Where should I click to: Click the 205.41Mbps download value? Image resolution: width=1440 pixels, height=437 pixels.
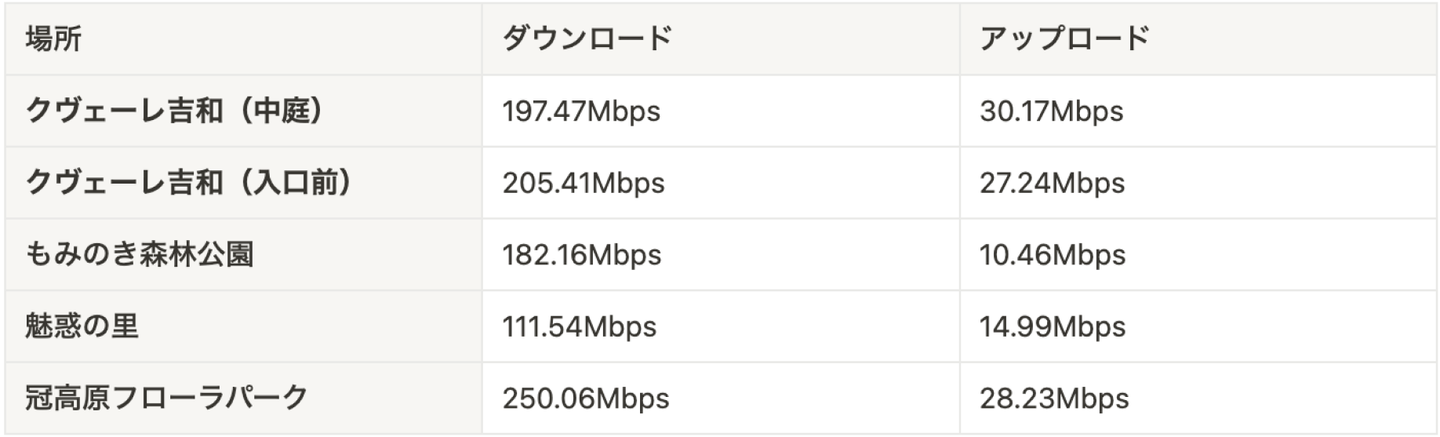tap(583, 183)
